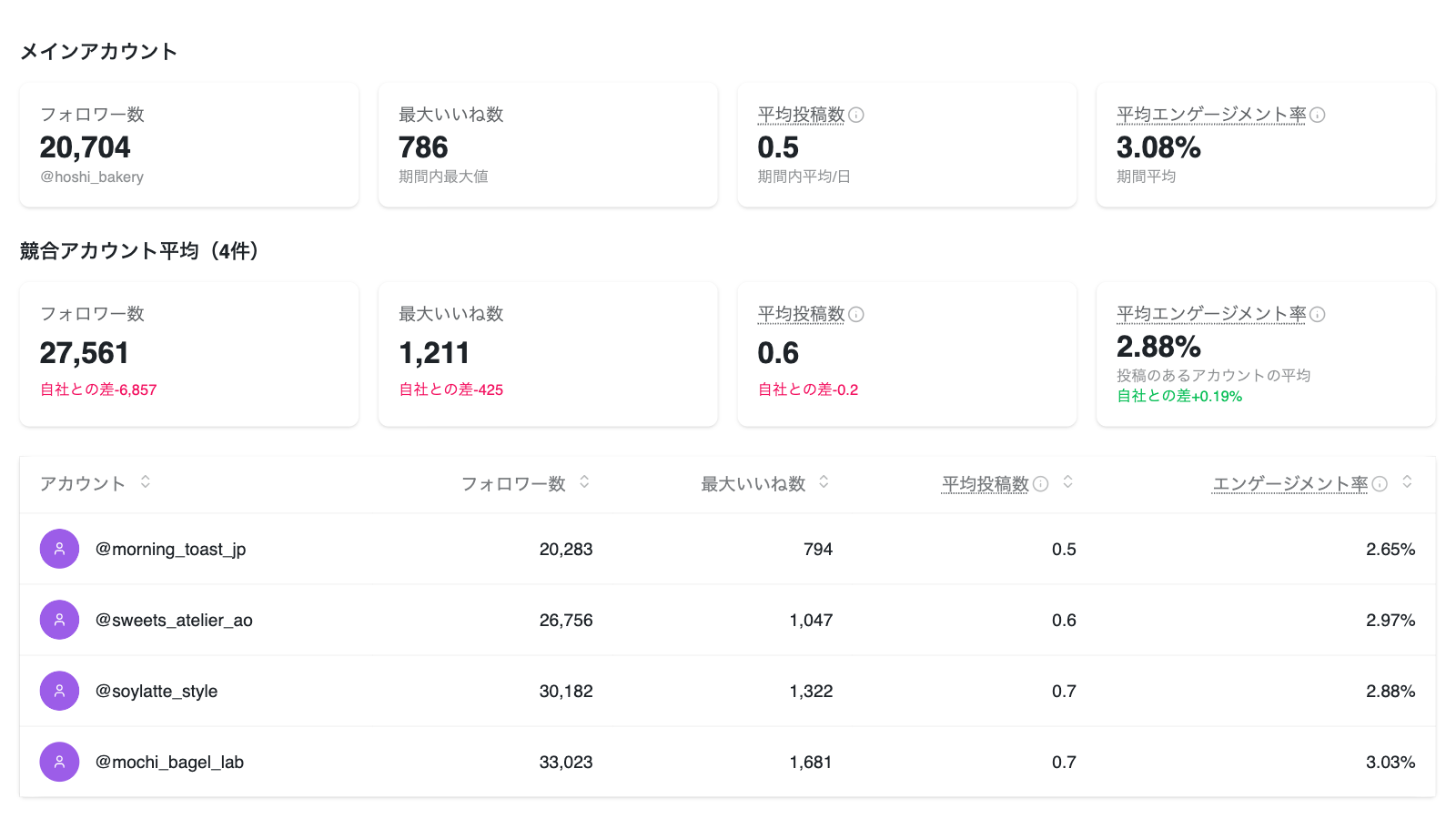Click the green 自社との差+0.19% text
Image resolution: width=1456 pixels, height=819 pixels.
click(1179, 396)
